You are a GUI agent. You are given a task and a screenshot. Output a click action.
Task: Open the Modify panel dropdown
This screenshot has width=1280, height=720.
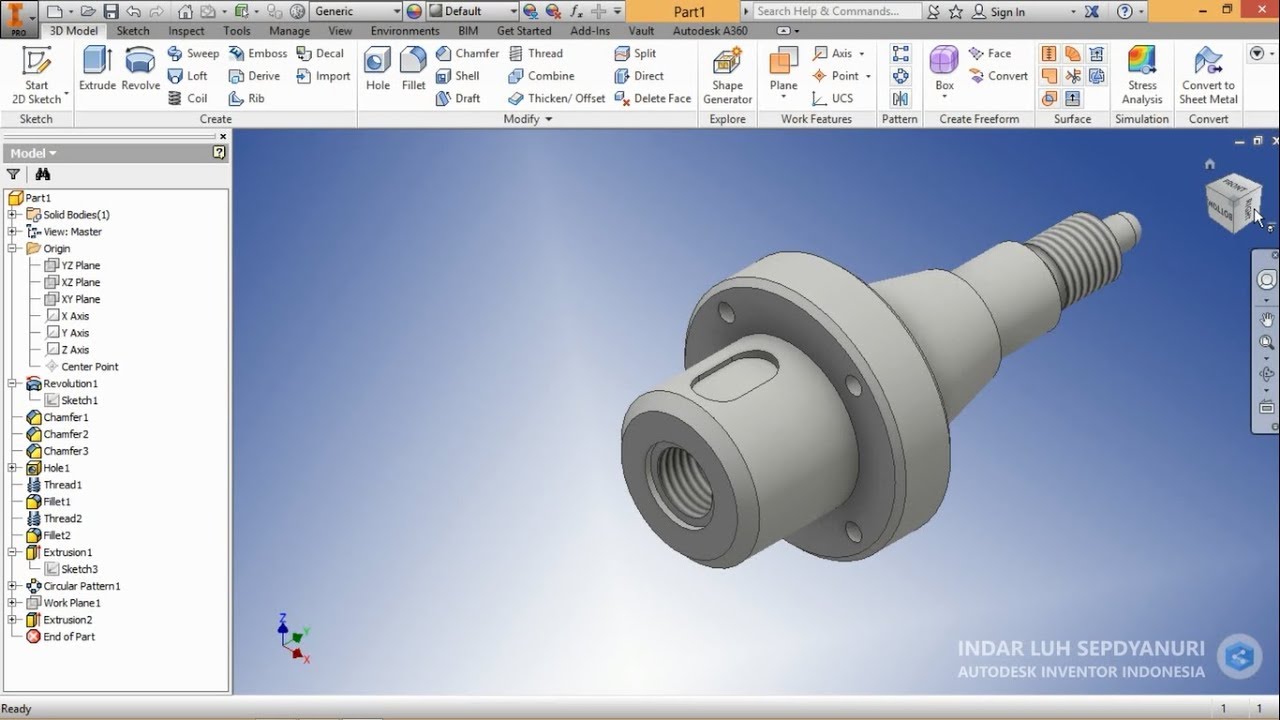(x=527, y=119)
